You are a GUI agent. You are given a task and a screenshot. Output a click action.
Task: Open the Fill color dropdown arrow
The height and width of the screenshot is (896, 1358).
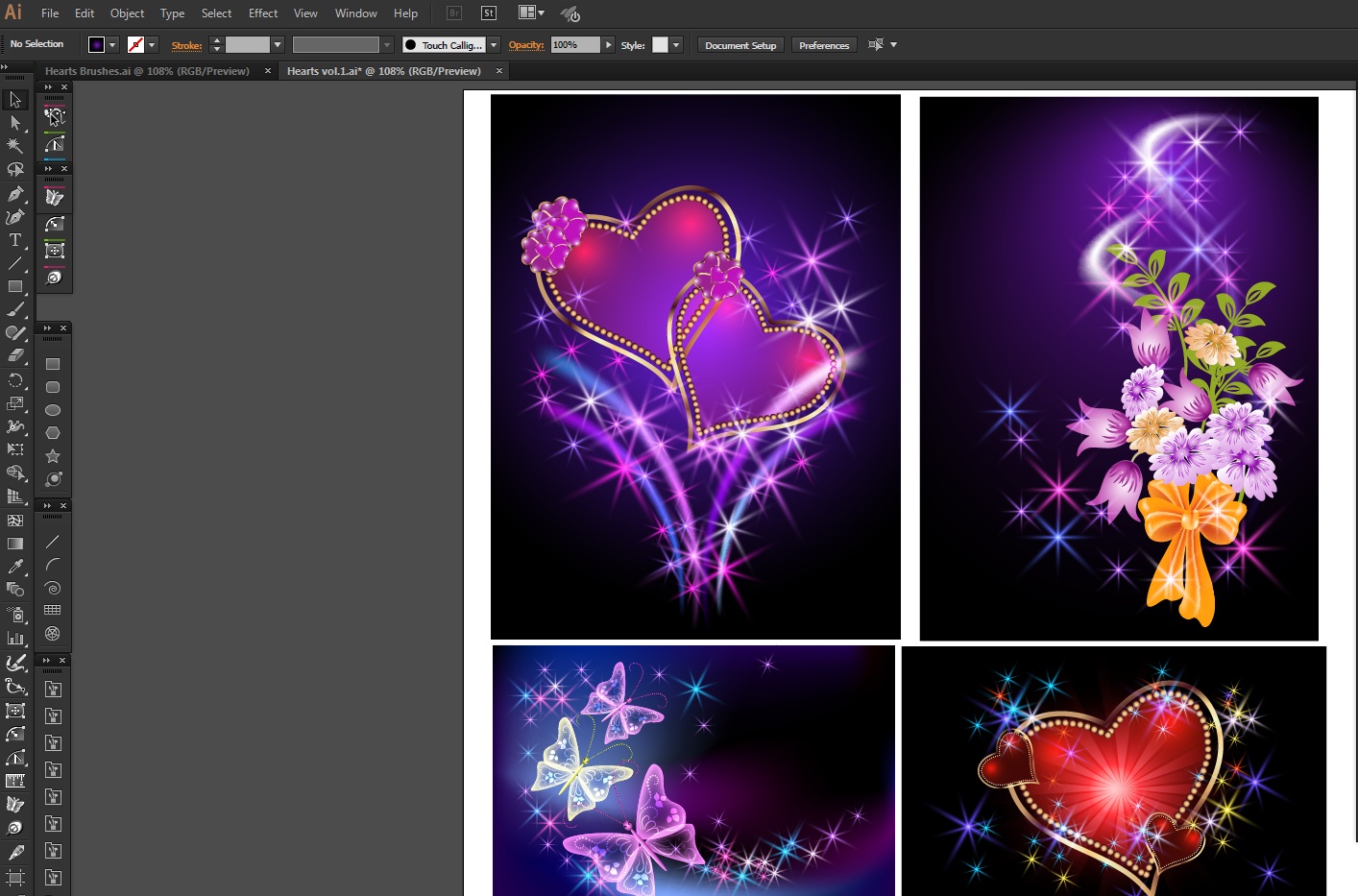(112, 45)
